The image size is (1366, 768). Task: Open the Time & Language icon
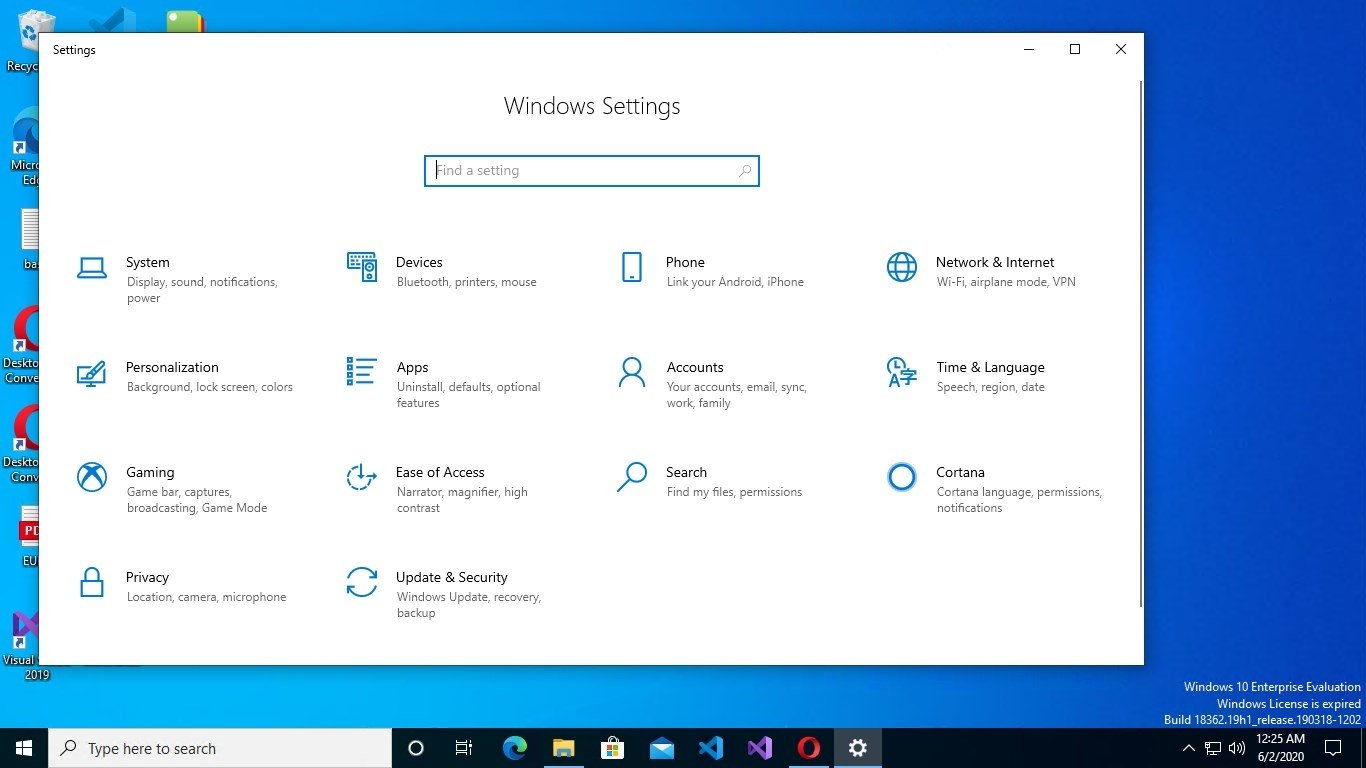click(902, 372)
